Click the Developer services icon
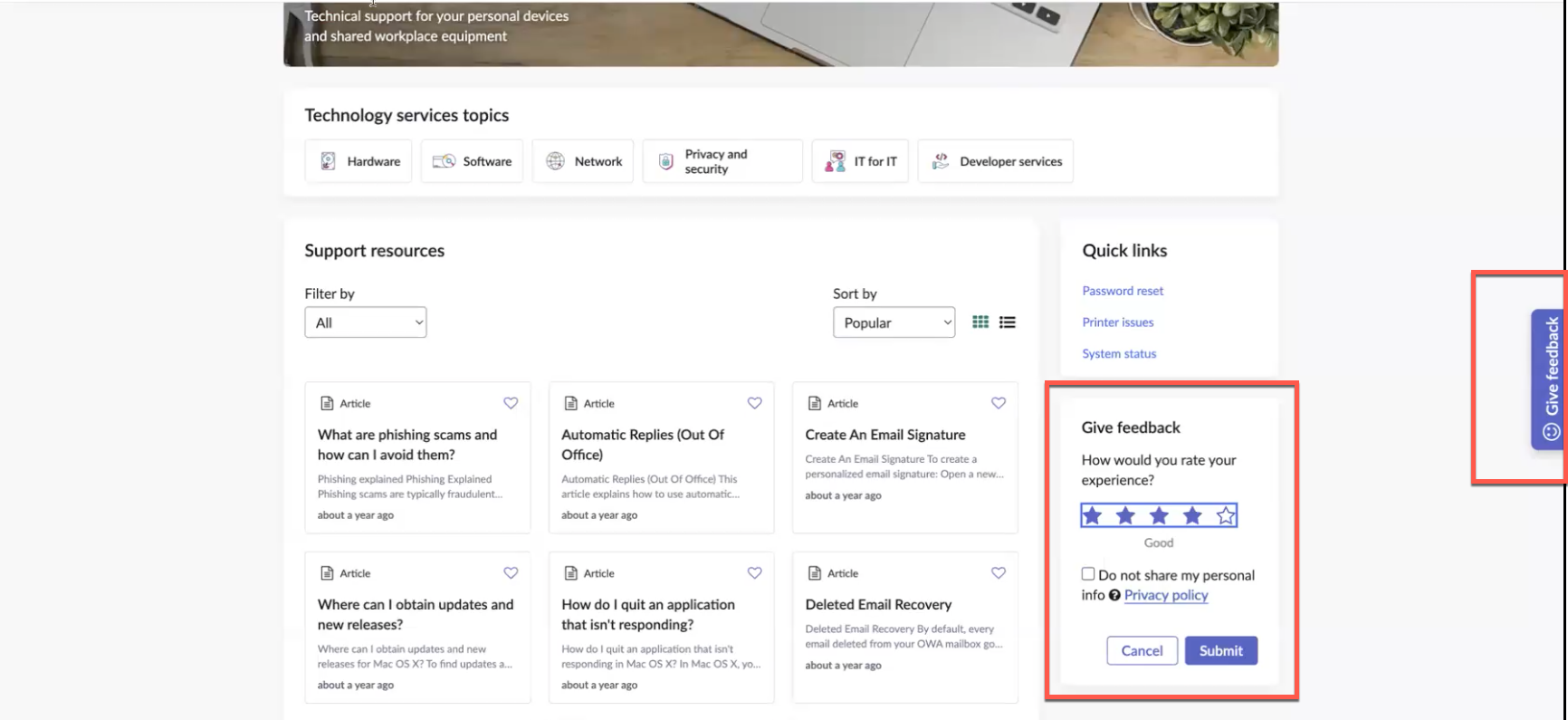Viewport: 1568px width, 720px height. (x=941, y=161)
